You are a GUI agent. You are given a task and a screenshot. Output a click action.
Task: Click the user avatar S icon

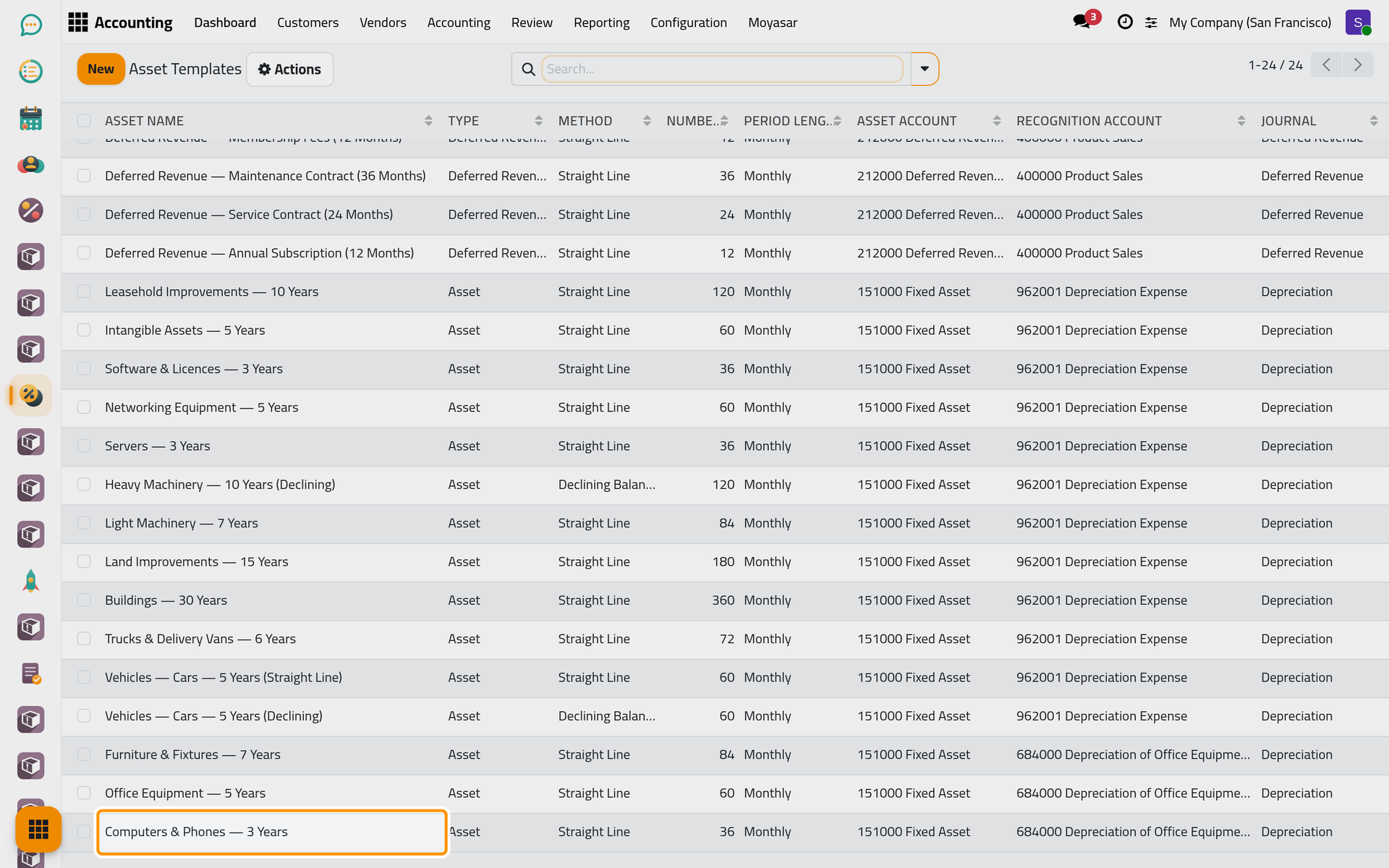tap(1358, 22)
